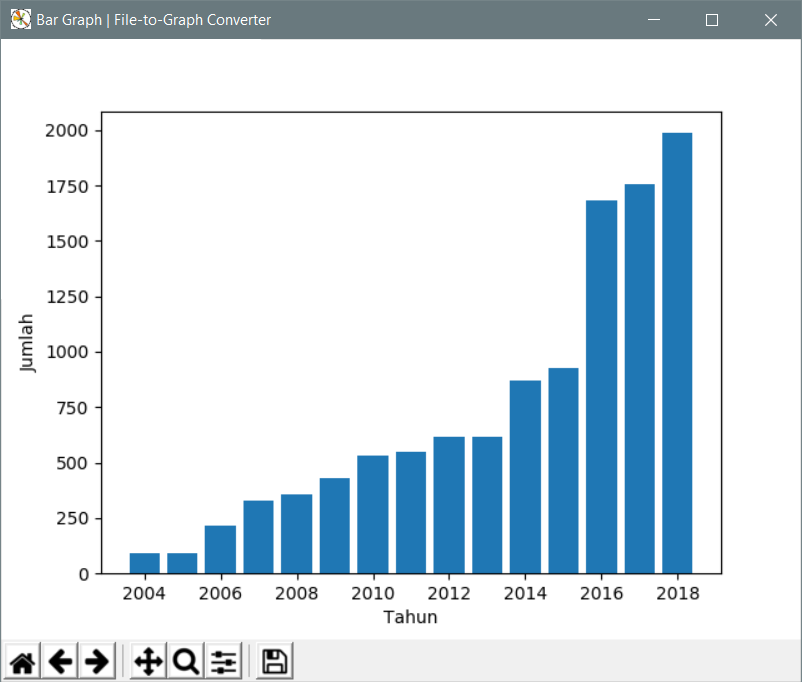
Task: Click the Tahun x-axis label
Action: 411,617
